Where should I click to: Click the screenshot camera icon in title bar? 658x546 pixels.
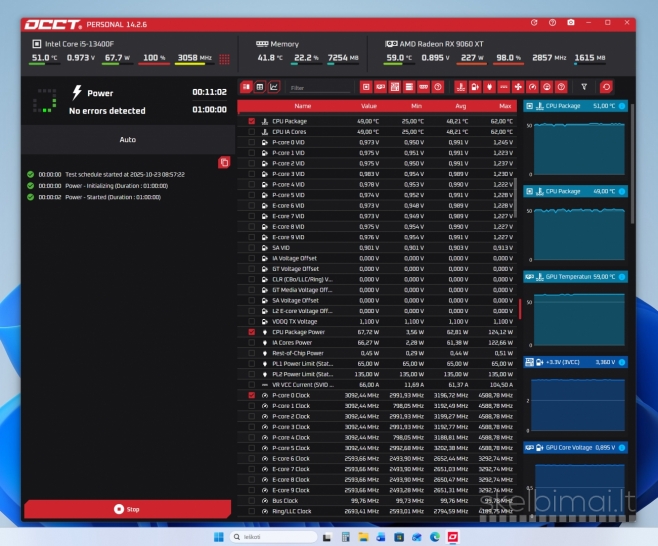point(571,22)
